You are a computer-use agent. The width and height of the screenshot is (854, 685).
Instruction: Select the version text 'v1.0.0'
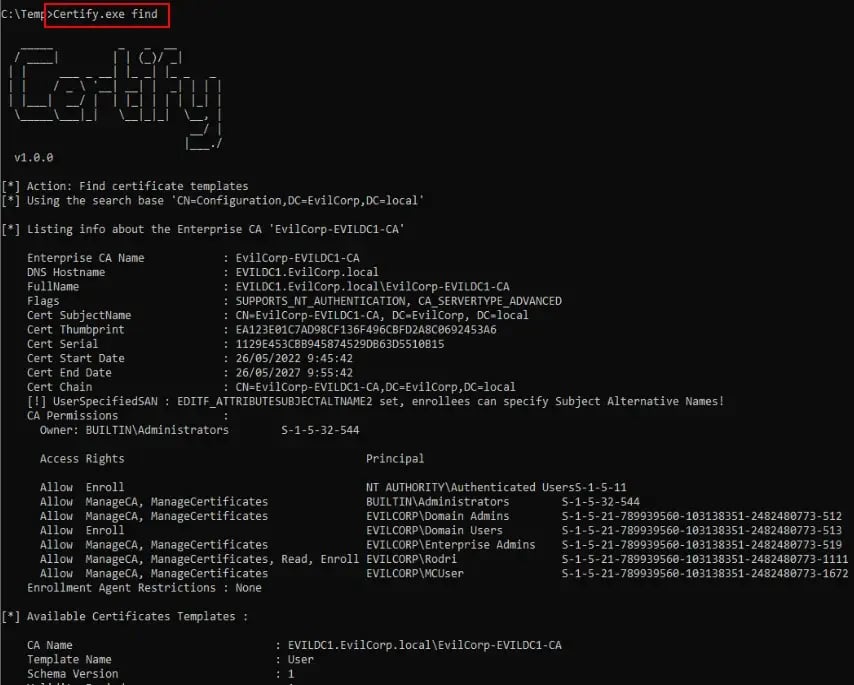coord(34,158)
